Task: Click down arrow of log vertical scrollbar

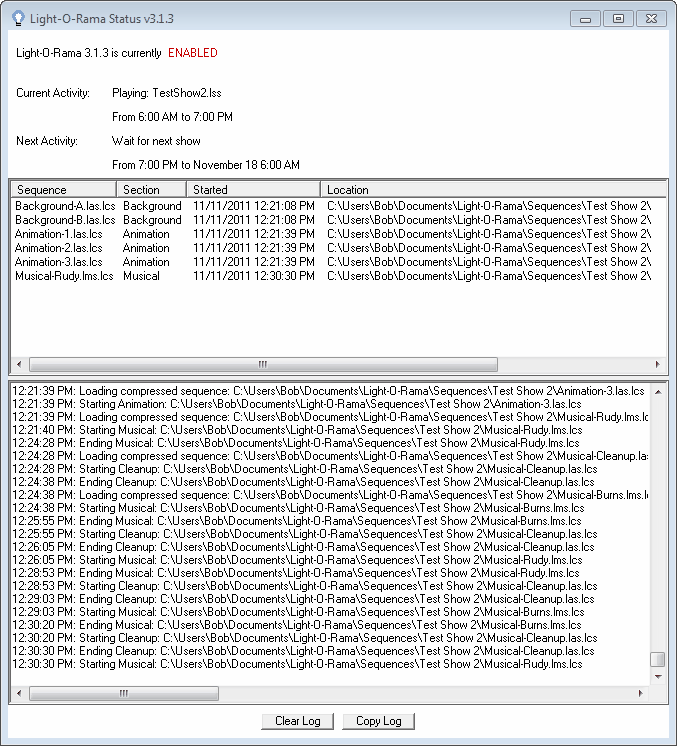Action: pos(658,677)
